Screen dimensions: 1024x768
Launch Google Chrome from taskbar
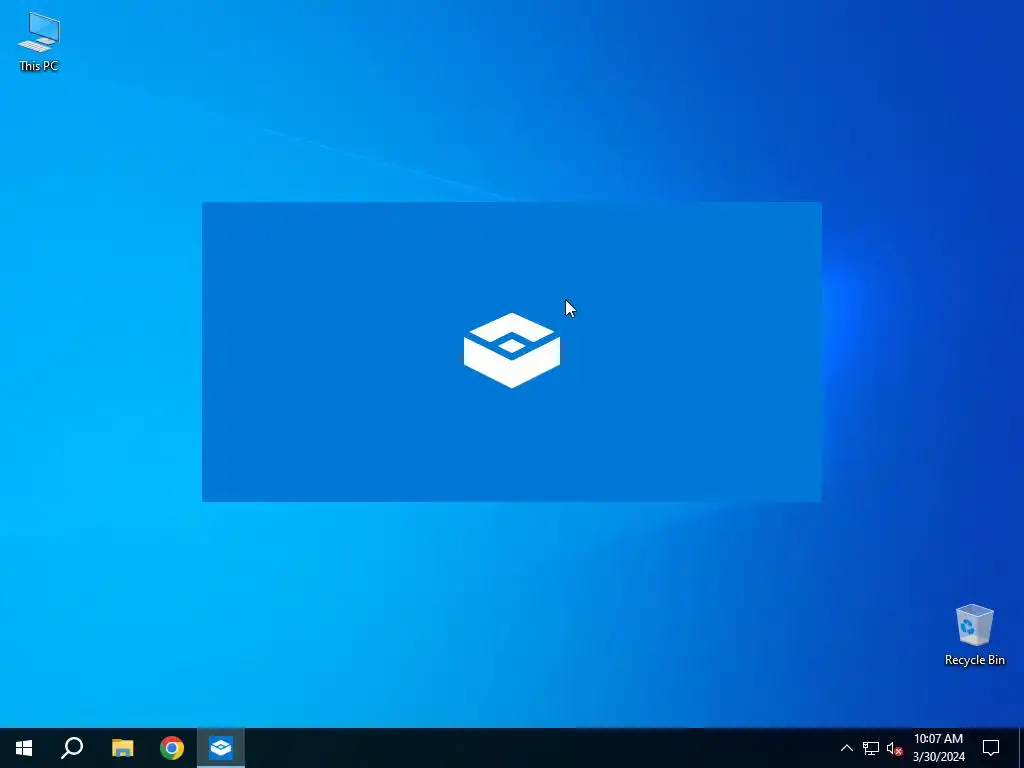tap(172, 748)
